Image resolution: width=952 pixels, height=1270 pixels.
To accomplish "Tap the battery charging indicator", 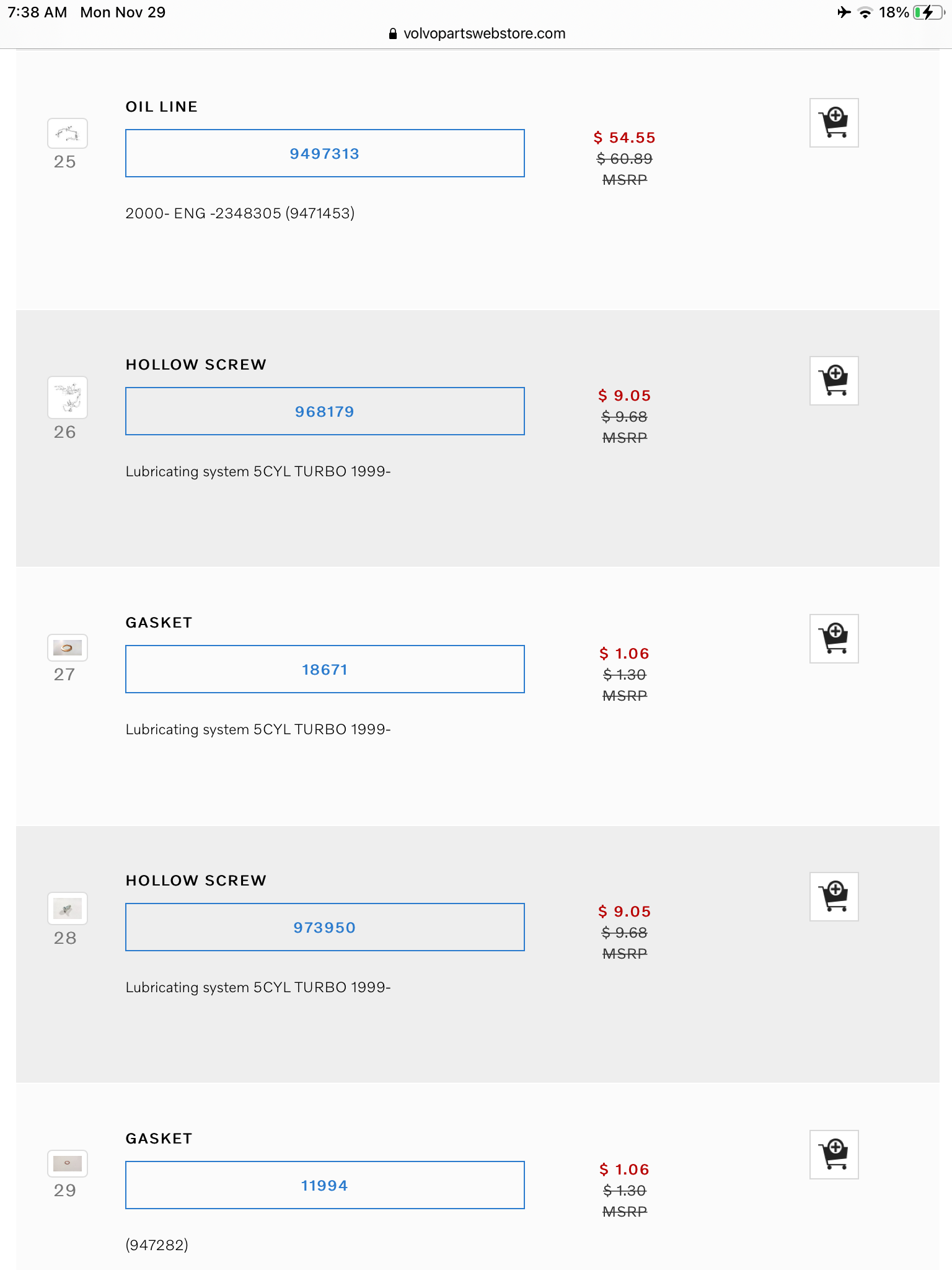I will [x=927, y=12].
